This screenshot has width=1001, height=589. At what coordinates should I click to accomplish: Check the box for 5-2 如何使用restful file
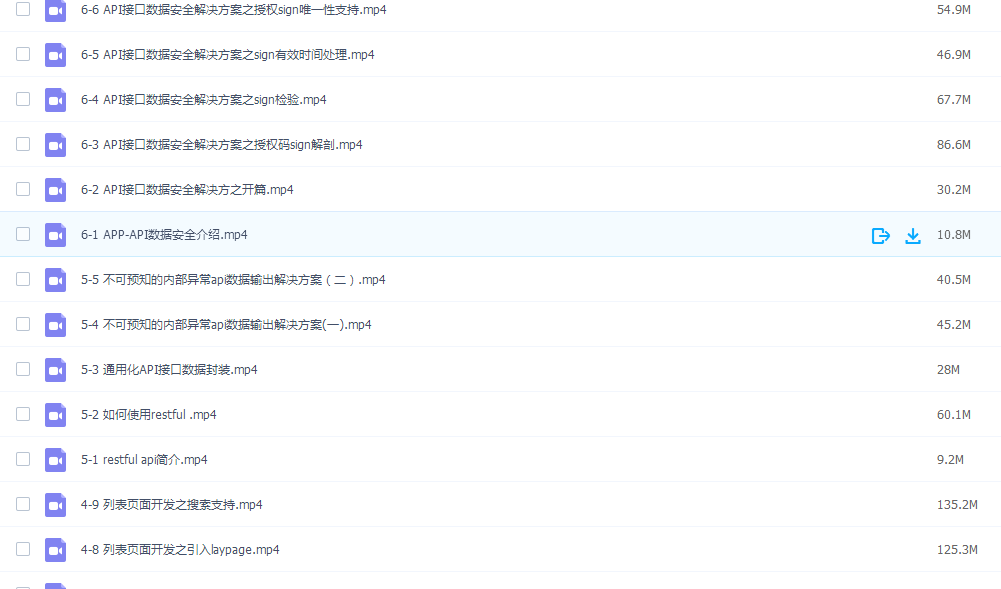(23, 414)
